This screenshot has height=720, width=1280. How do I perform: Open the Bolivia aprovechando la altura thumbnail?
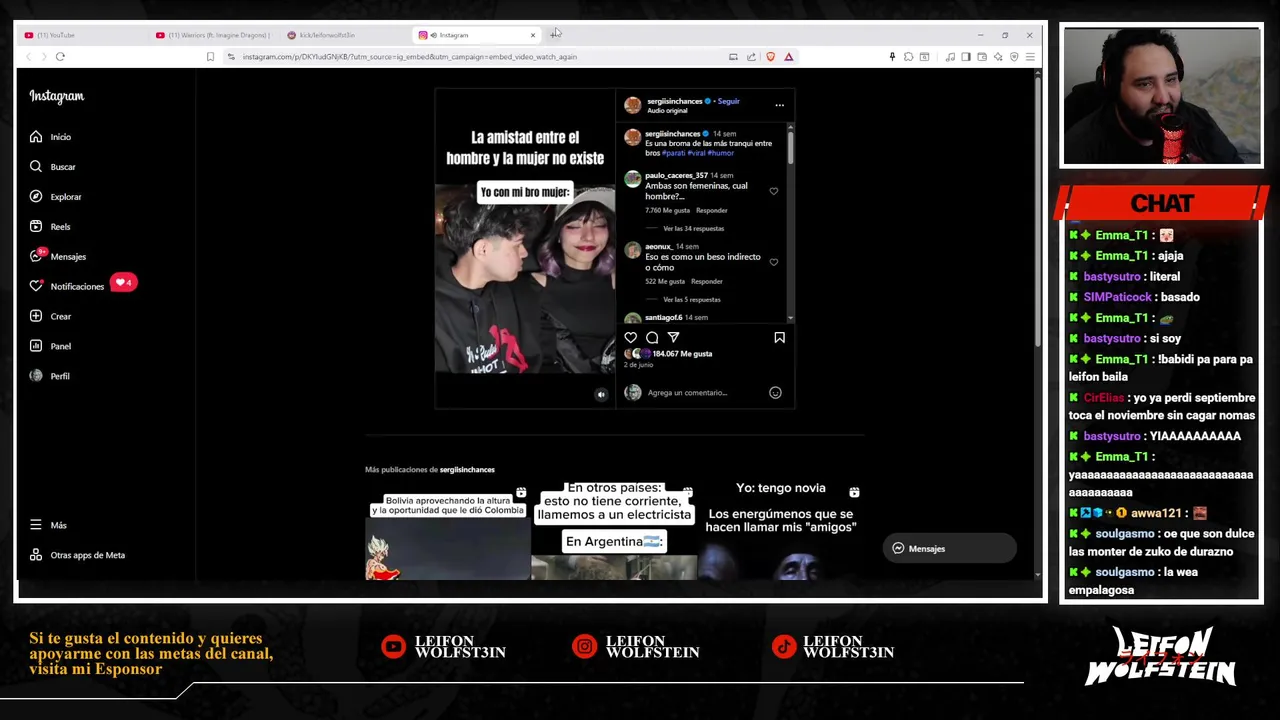pos(448,530)
